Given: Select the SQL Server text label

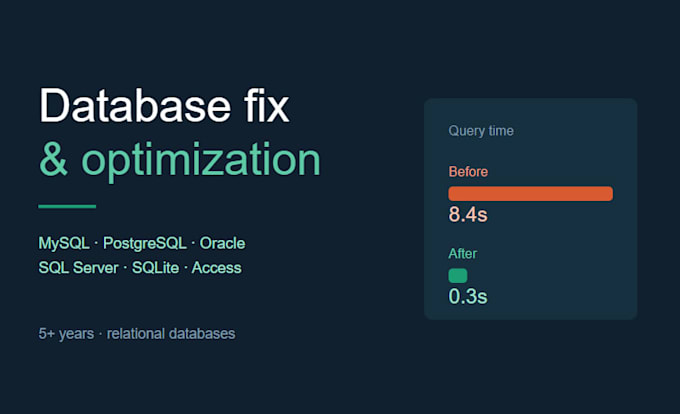Looking at the screenshot, I should [x=78, y=268].
